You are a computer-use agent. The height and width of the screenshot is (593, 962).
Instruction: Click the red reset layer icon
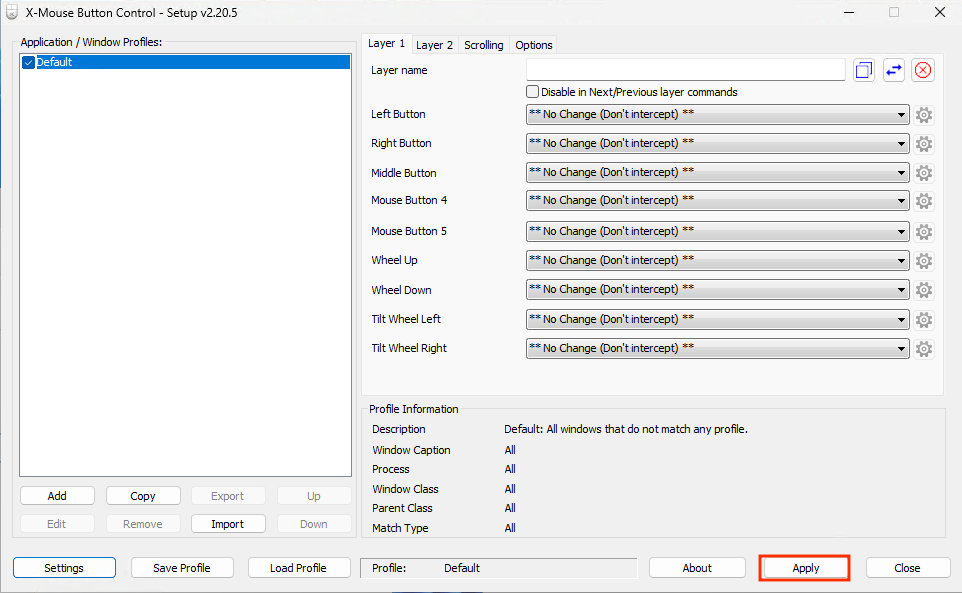(x=923, y=70)
